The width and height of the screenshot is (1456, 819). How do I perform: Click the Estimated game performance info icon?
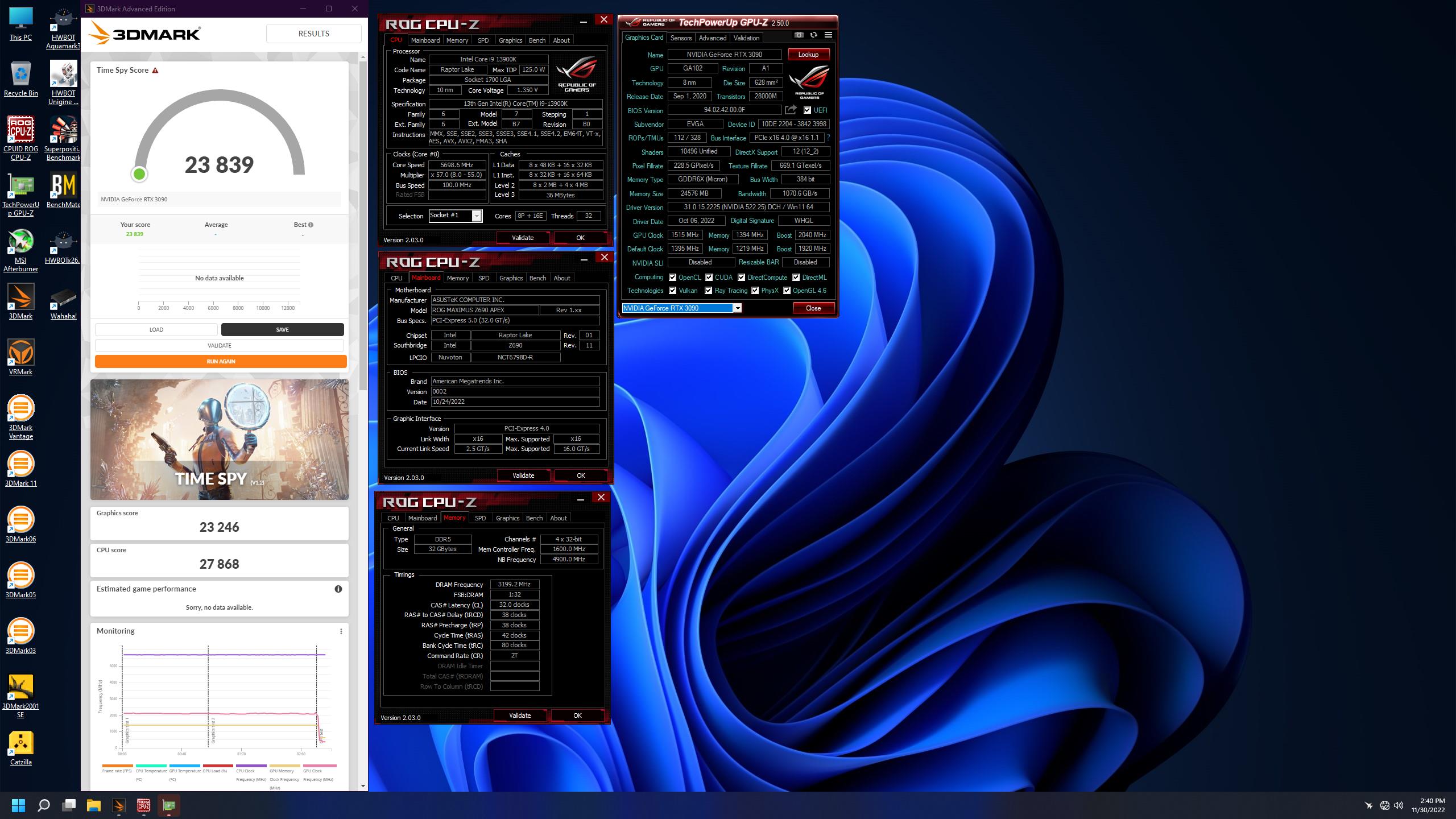338,589
